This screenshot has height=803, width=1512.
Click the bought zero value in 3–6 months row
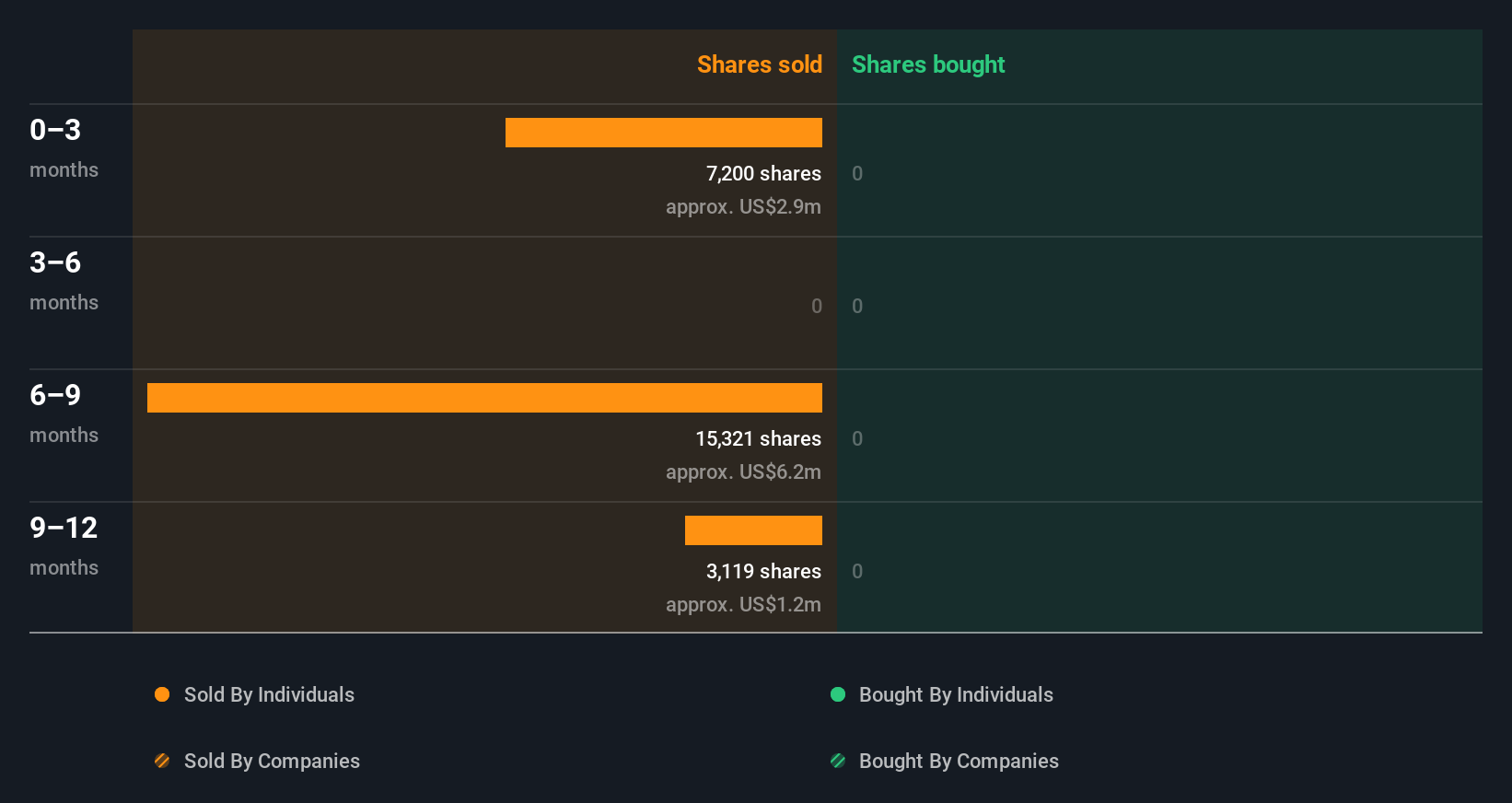[x=857, y=306]
